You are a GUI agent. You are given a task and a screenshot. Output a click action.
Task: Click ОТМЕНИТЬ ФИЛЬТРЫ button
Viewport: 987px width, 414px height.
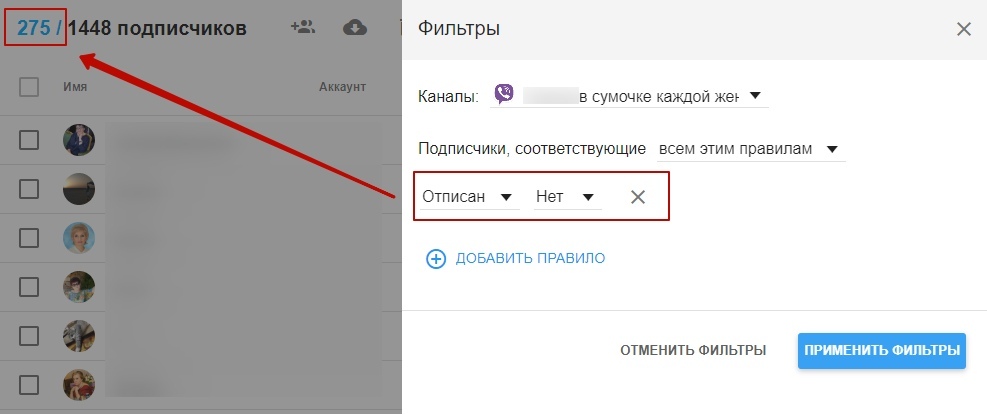(x=693, y=351)
